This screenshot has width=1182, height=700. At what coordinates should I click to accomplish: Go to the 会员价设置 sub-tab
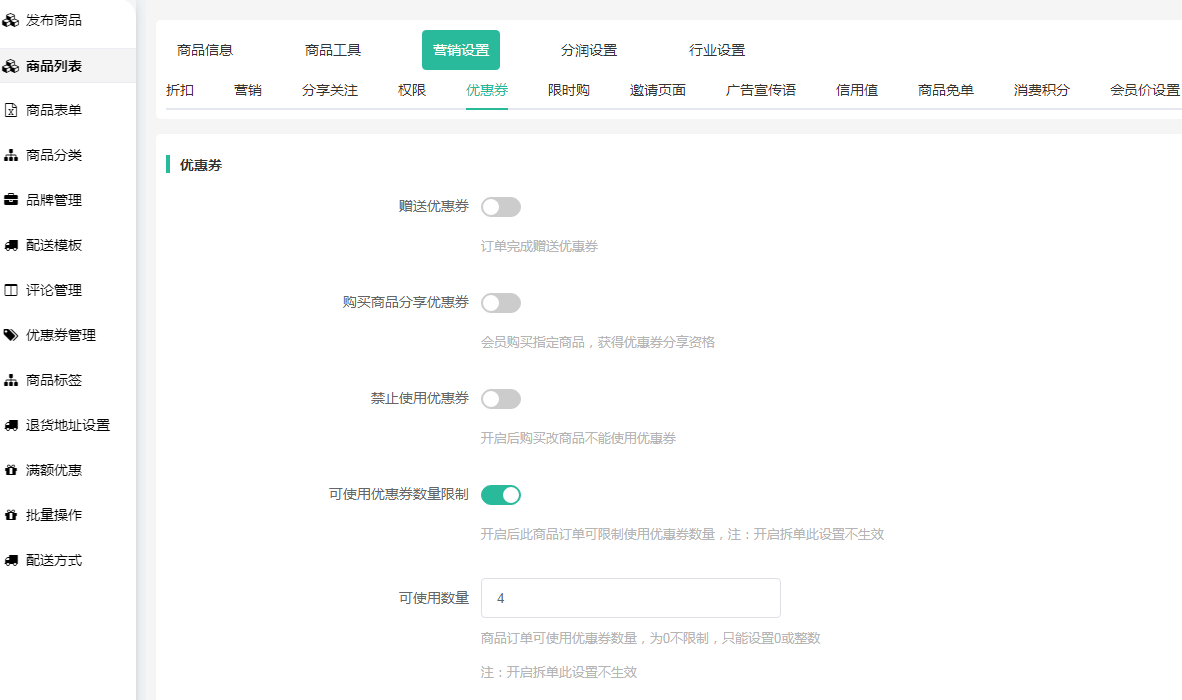(1144, 90)
